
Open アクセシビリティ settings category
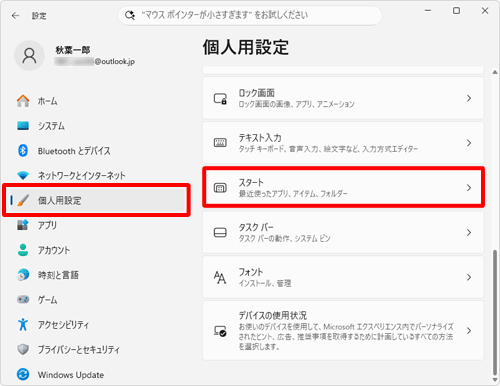click(97, 324)
